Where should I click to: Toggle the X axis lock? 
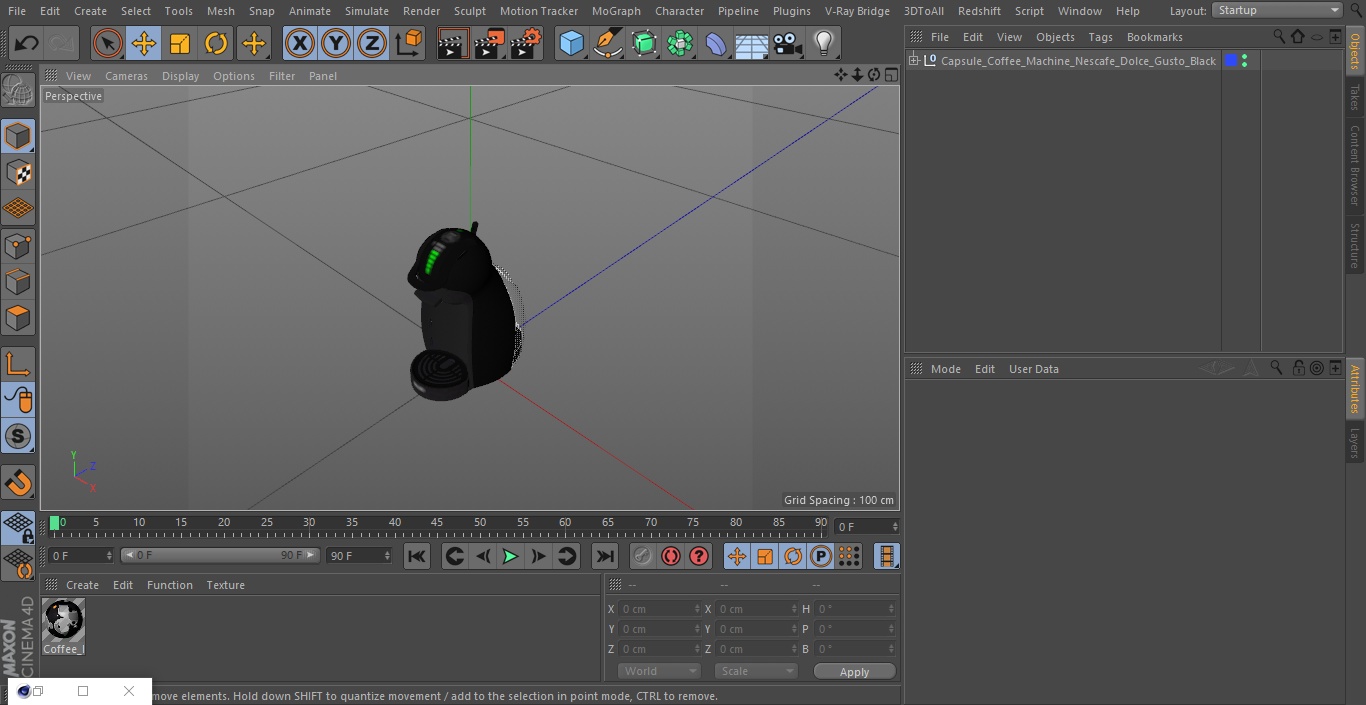[x=300, y=43]
